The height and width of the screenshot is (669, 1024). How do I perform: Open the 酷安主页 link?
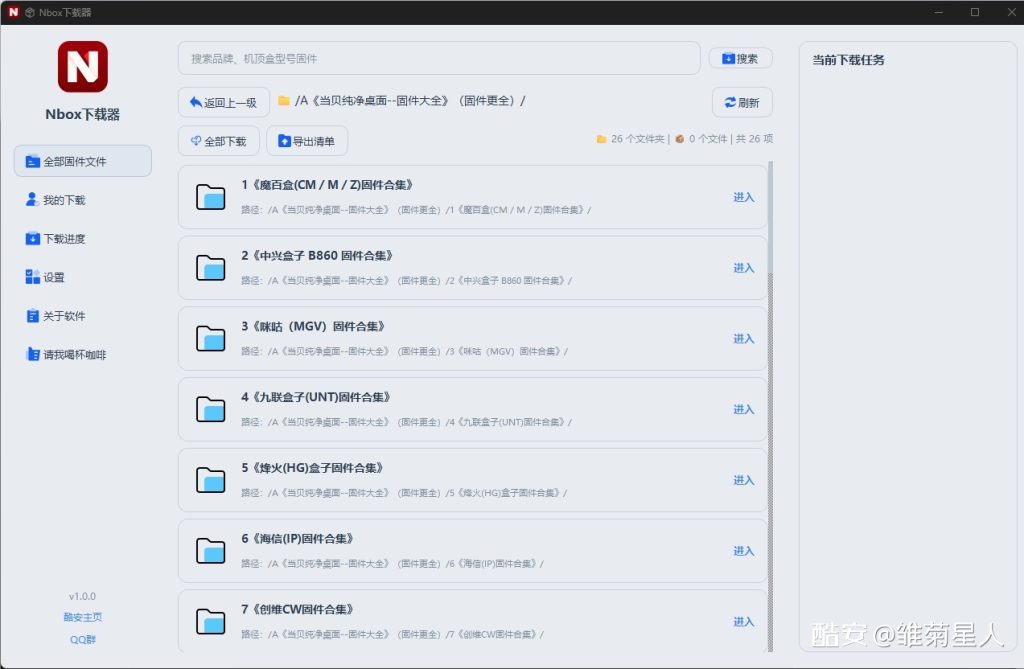(x=82, y=617)
